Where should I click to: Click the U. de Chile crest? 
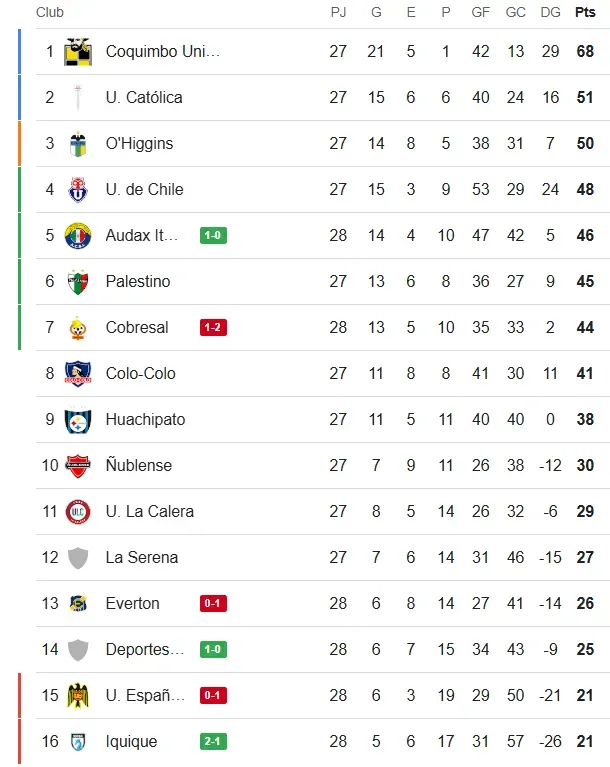(x=78, y=190)
